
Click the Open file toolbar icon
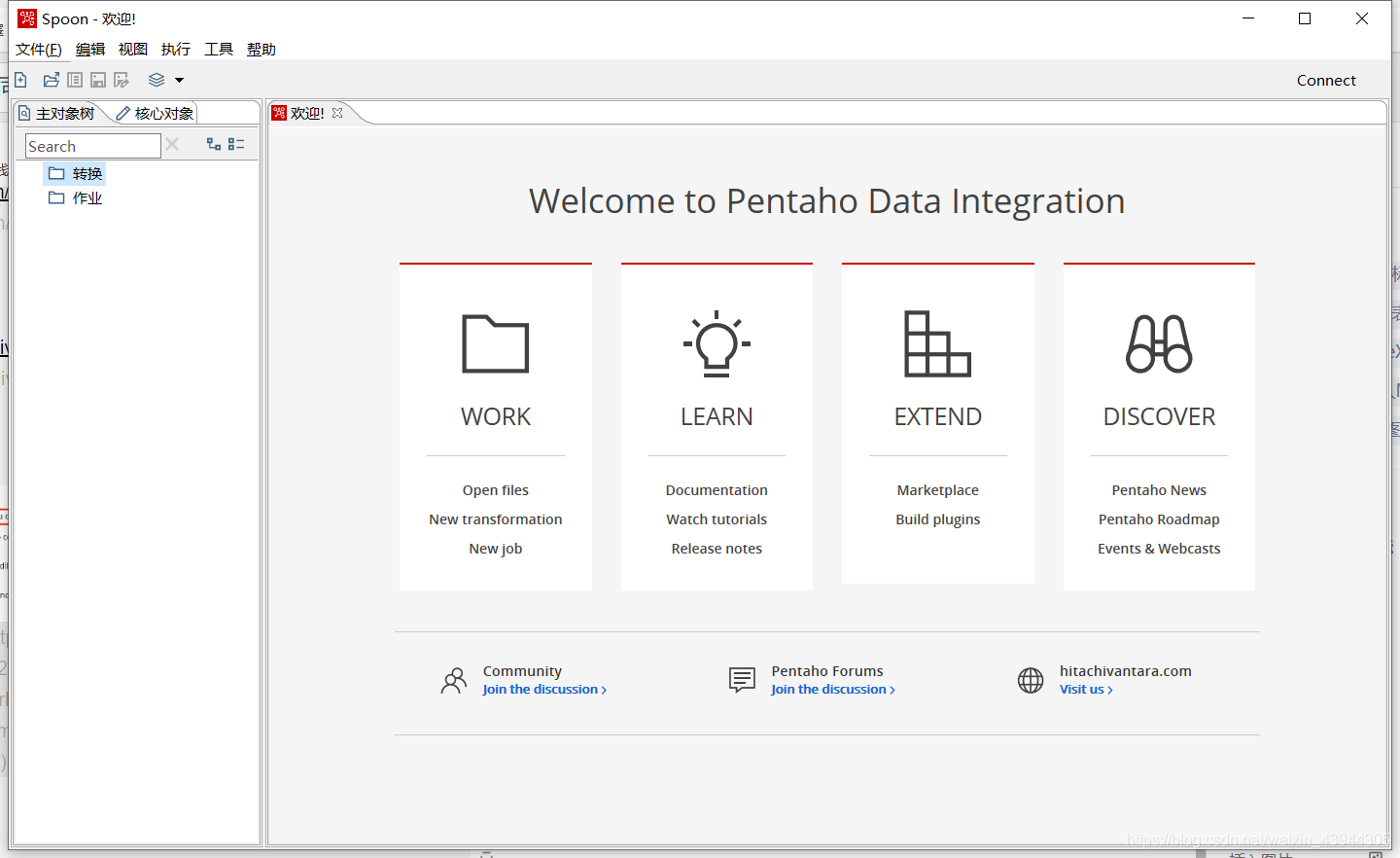pos(52,80)
